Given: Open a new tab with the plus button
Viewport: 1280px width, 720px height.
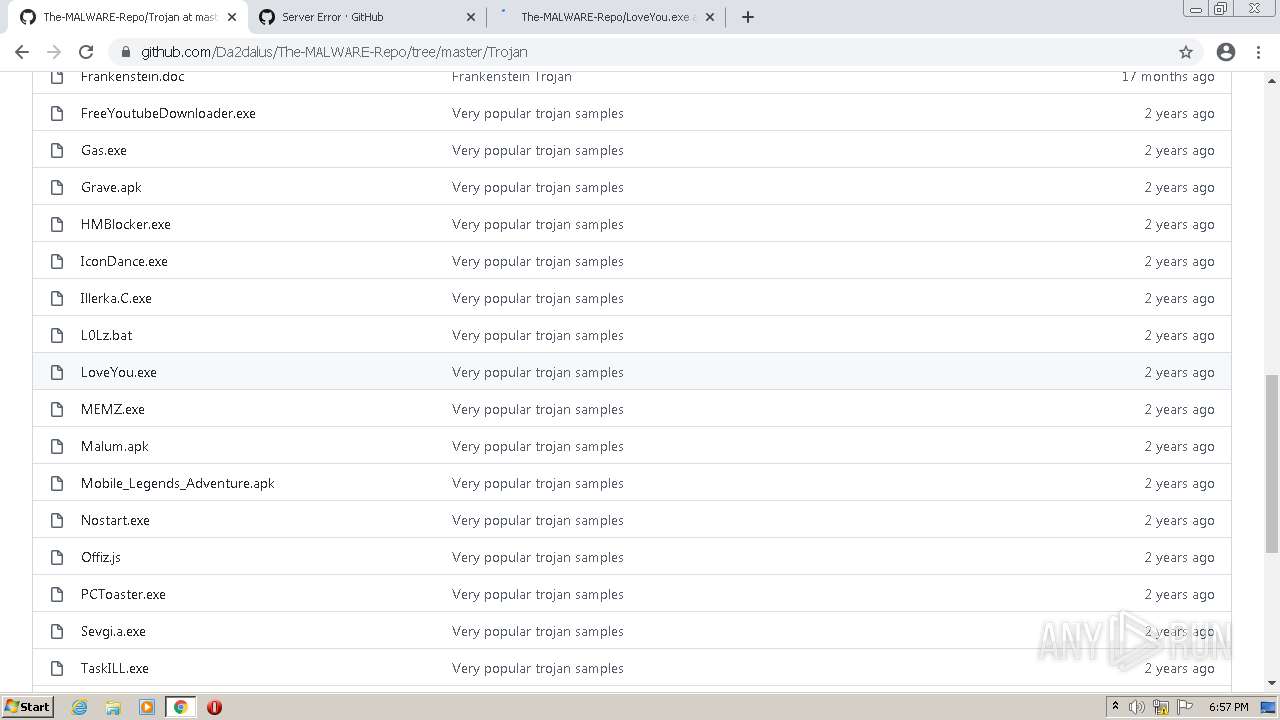Looking at the screenshot, I should (747, 17).
